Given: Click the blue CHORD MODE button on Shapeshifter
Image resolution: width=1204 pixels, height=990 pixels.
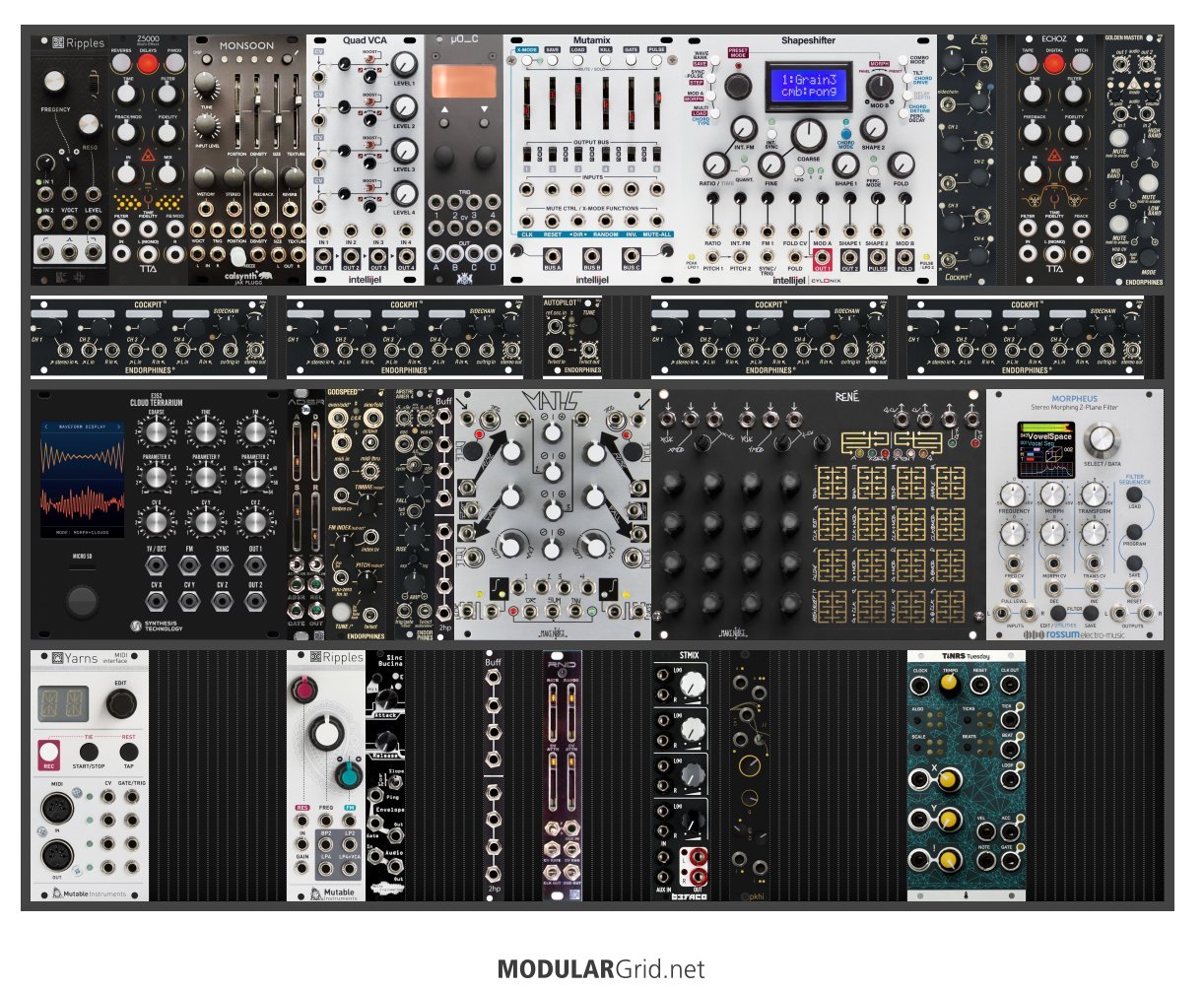Looking at the screenshot, I should point(845,132).
